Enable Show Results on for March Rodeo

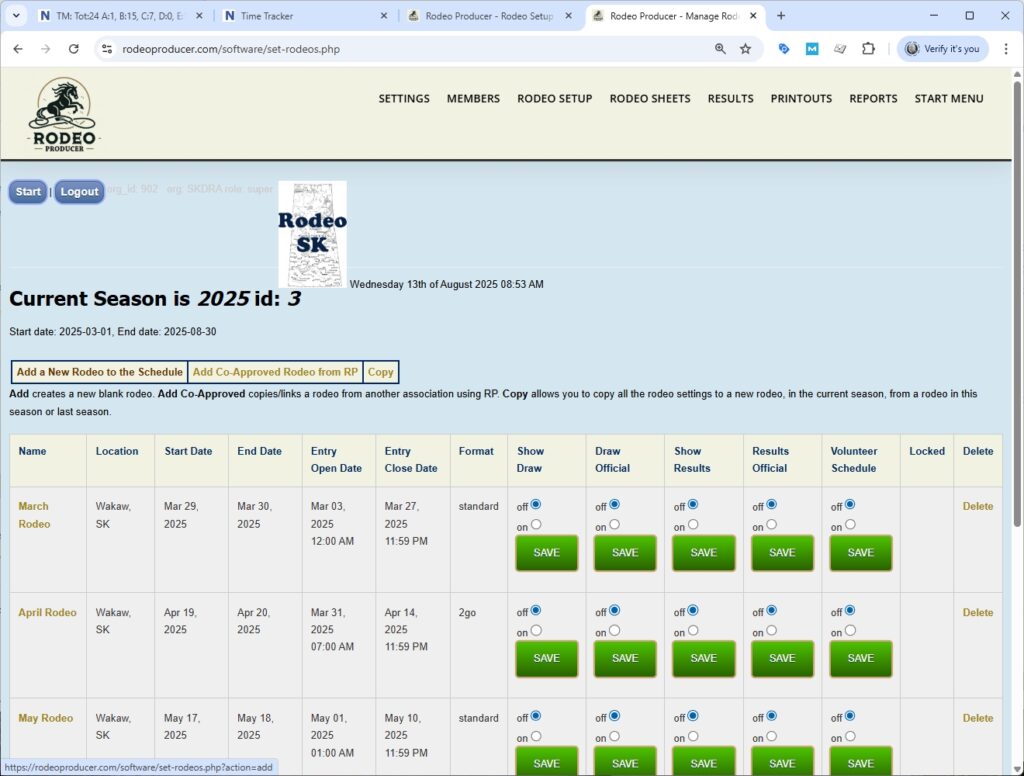[x=693, y=524]
